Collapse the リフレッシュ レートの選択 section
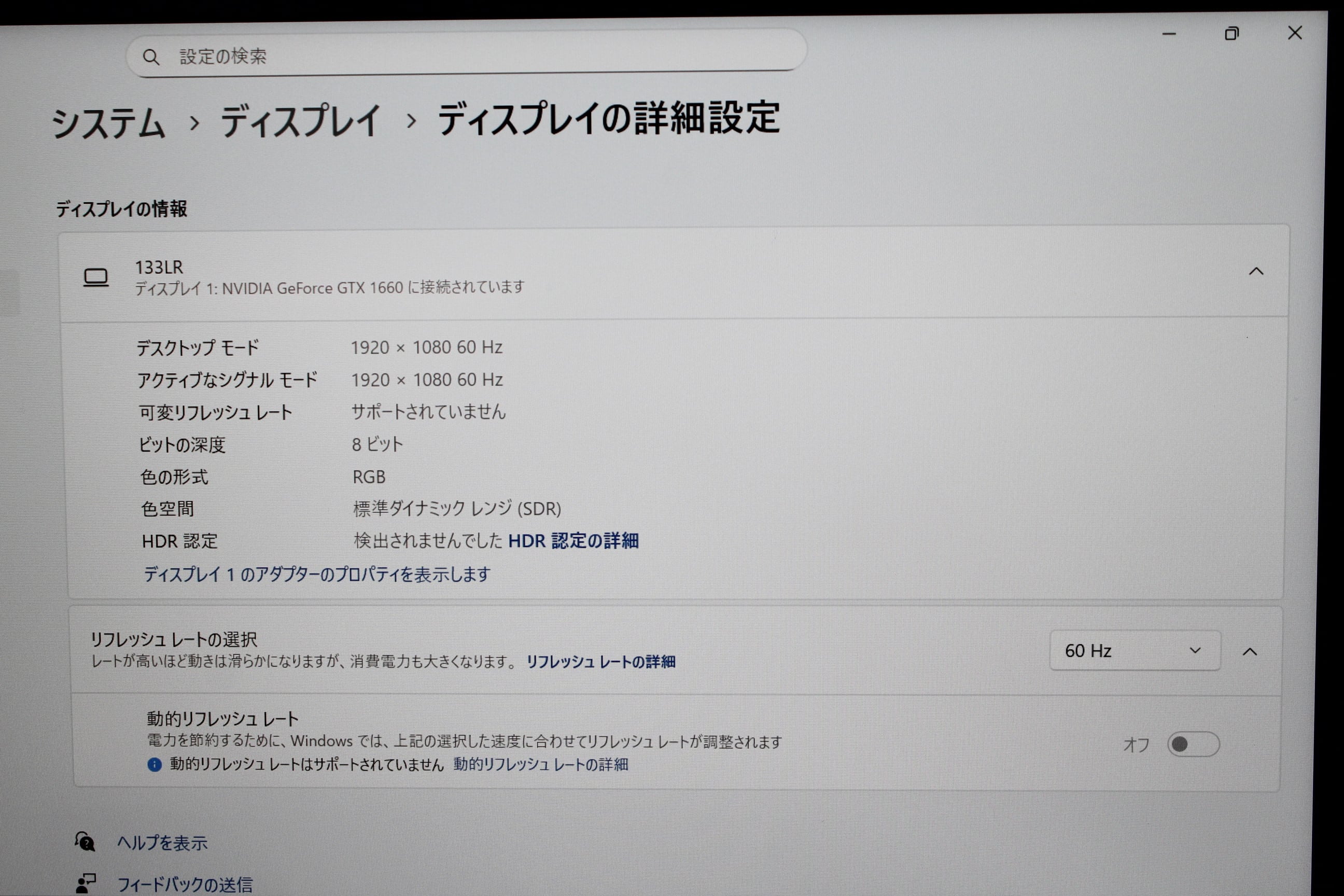Image resolution: width=1344 pixels, height=896 pixels. (1250, 651)
